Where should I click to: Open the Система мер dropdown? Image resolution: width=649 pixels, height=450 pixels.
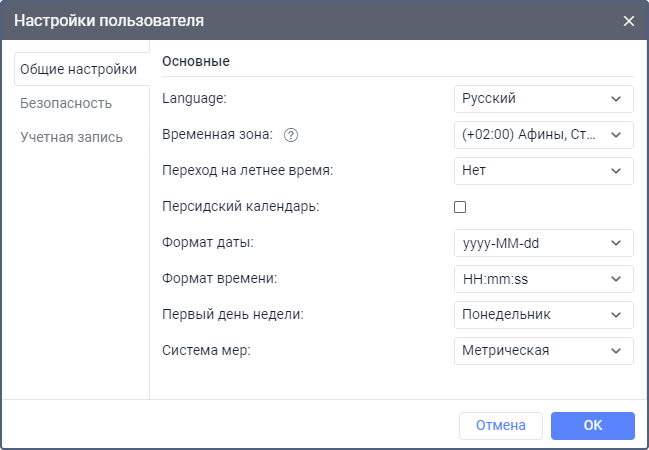point(543,351)
